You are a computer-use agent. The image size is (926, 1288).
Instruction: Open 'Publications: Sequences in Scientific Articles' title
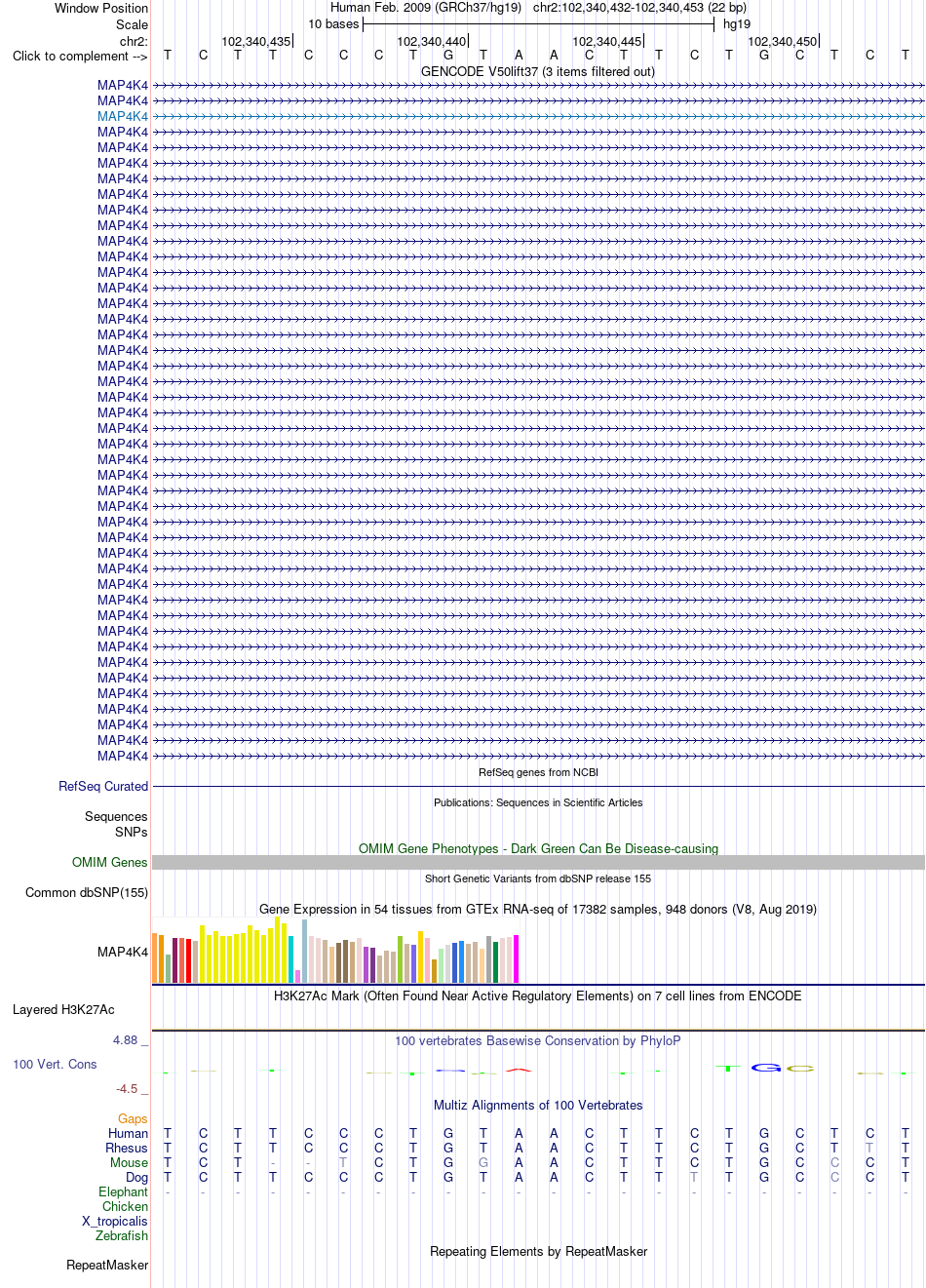(x=538, y=802)
